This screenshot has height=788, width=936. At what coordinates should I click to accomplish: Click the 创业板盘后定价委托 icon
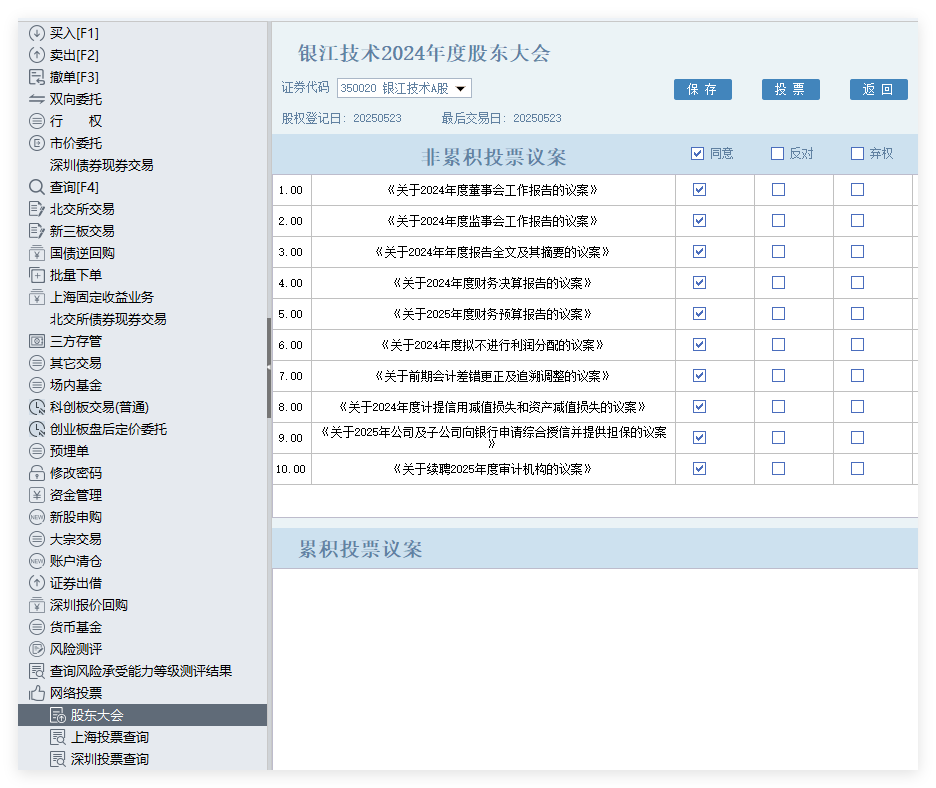click(37, 429)
